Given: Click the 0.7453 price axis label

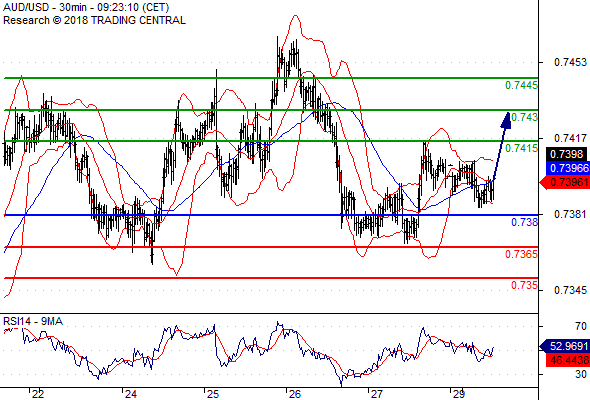Looking at the screenshot, I should click(570, 62).
